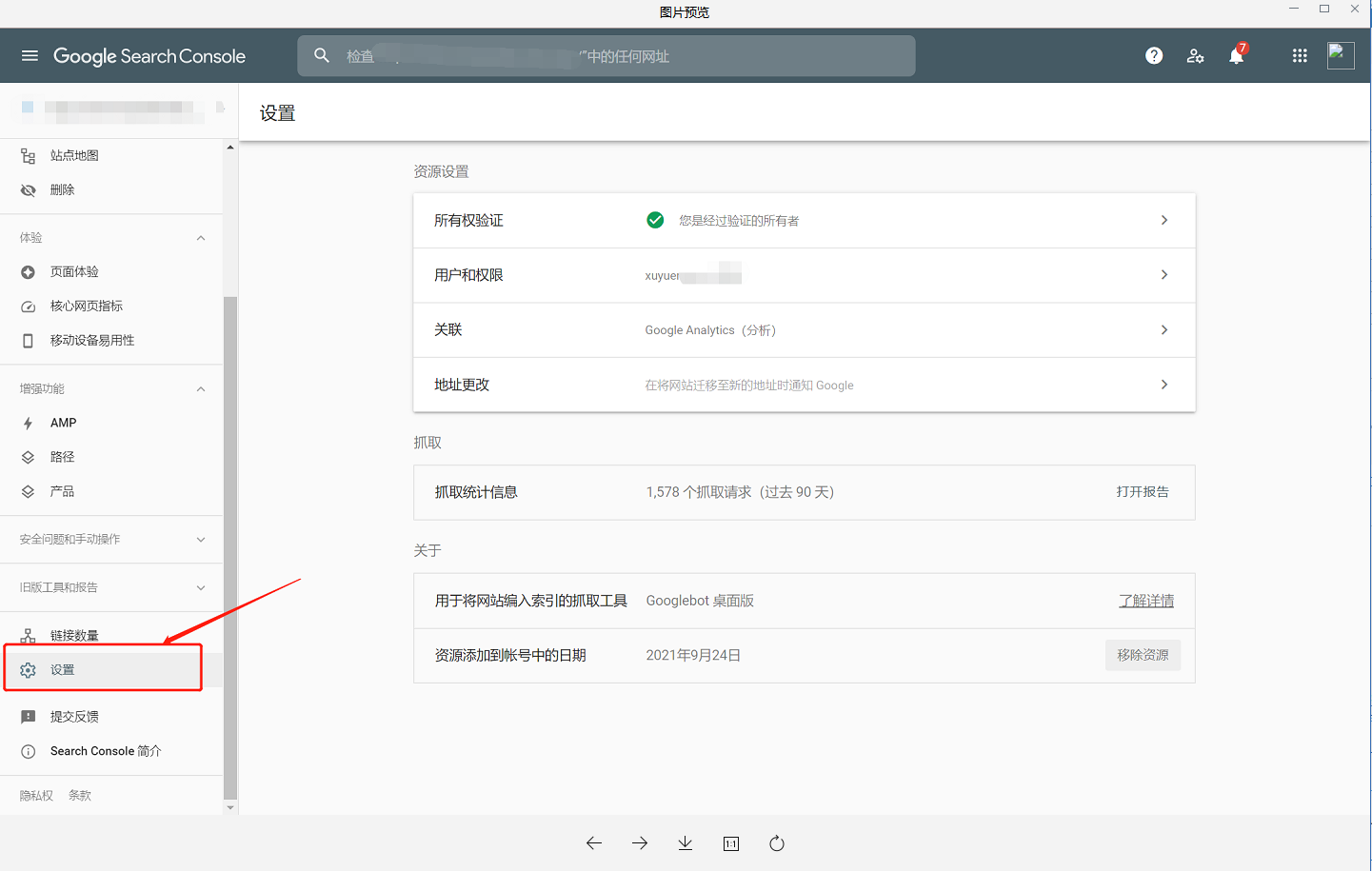The height and width of the screenshot is (871, 1372).
Task: Download the image with download arrow
Action: pyautogui.click(x=686, y=843)
